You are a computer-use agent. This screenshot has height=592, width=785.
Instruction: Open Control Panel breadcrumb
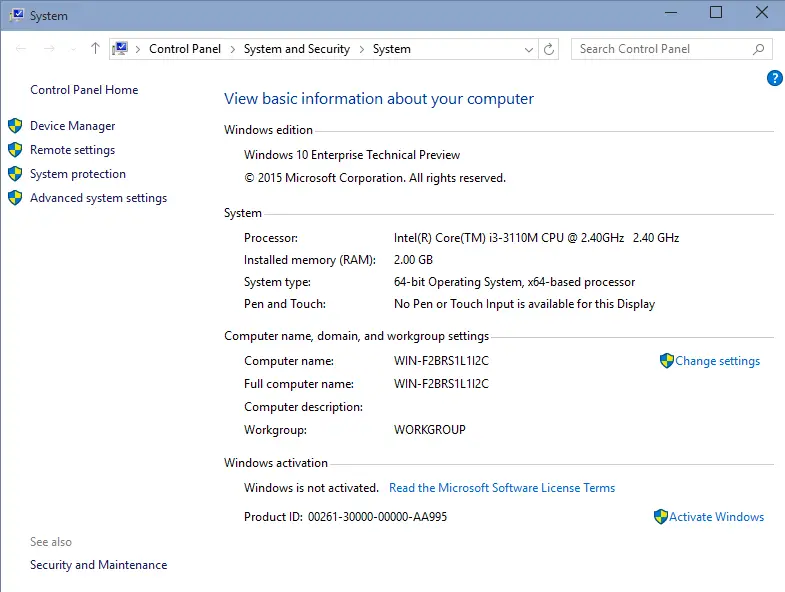pos(185,49)
